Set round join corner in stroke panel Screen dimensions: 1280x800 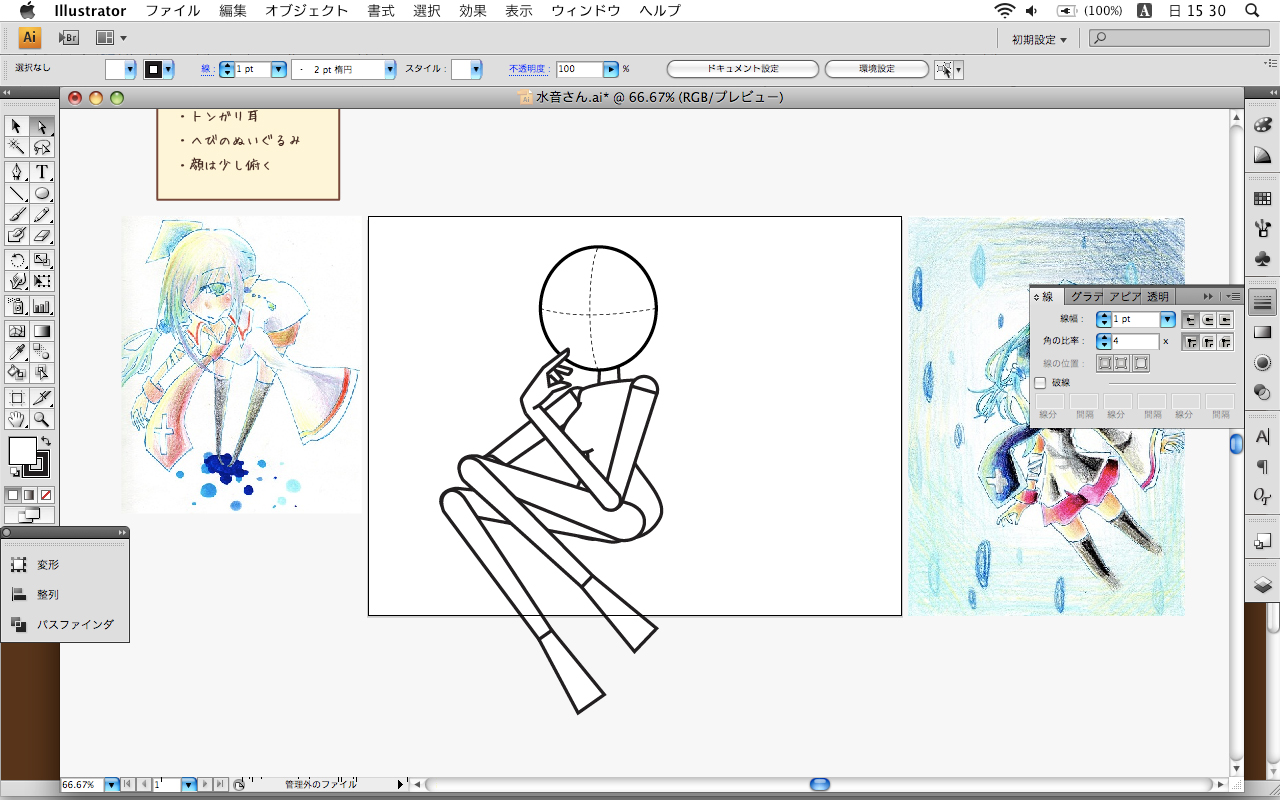click(x=1208, y=342)
